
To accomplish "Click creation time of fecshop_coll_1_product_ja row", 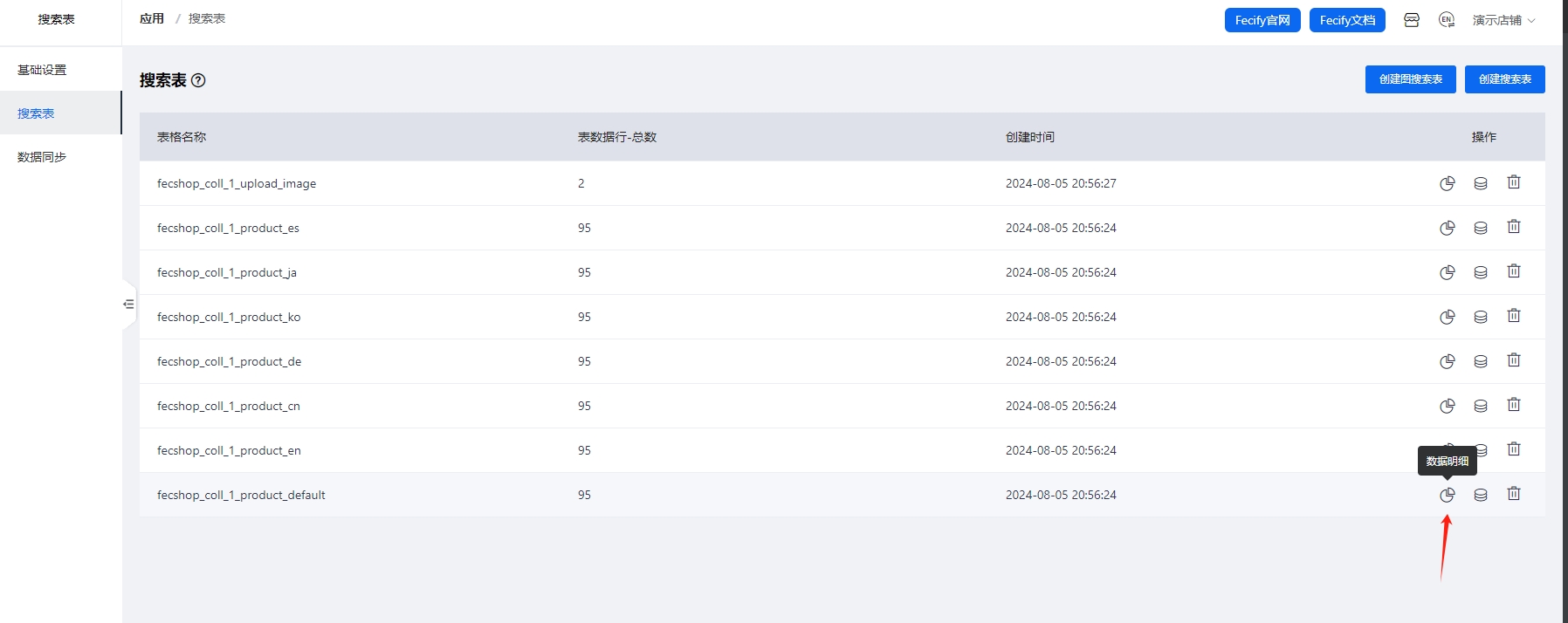I will point(1061,272).
